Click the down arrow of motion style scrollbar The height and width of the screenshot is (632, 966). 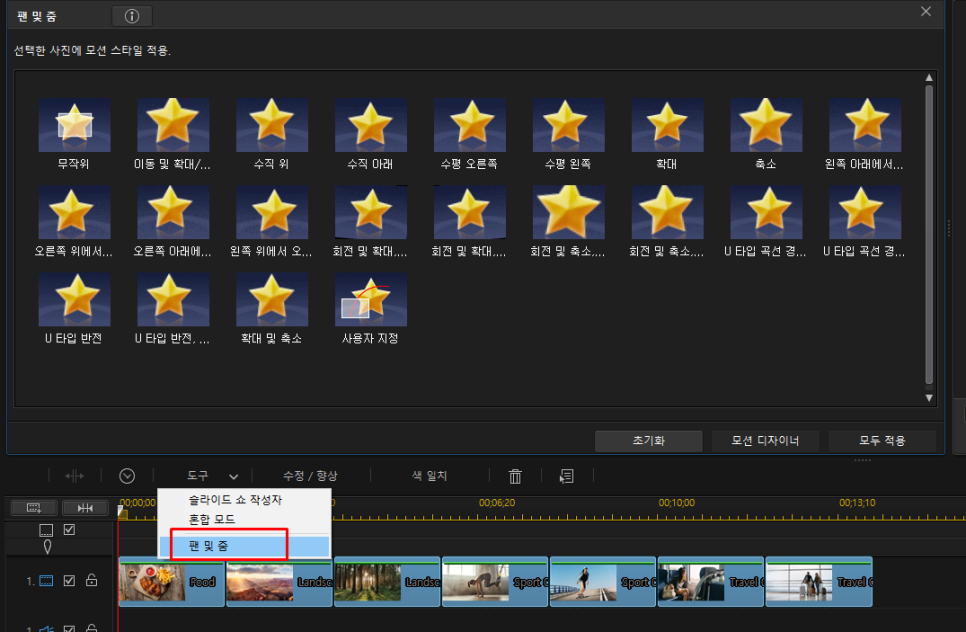pyautogui.click(x=929, y=398)
